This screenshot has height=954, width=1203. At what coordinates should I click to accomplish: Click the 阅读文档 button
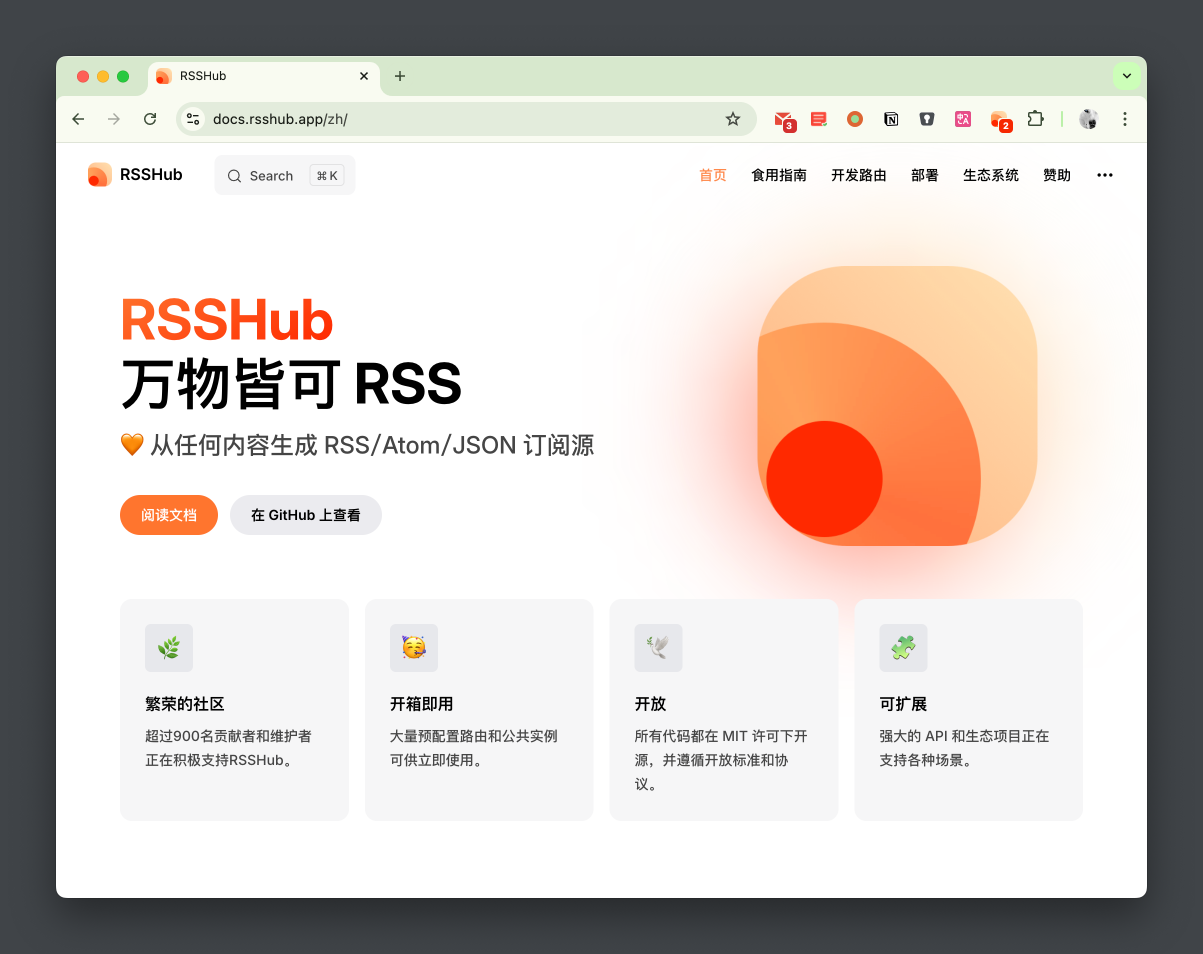[x=169, y=515]
